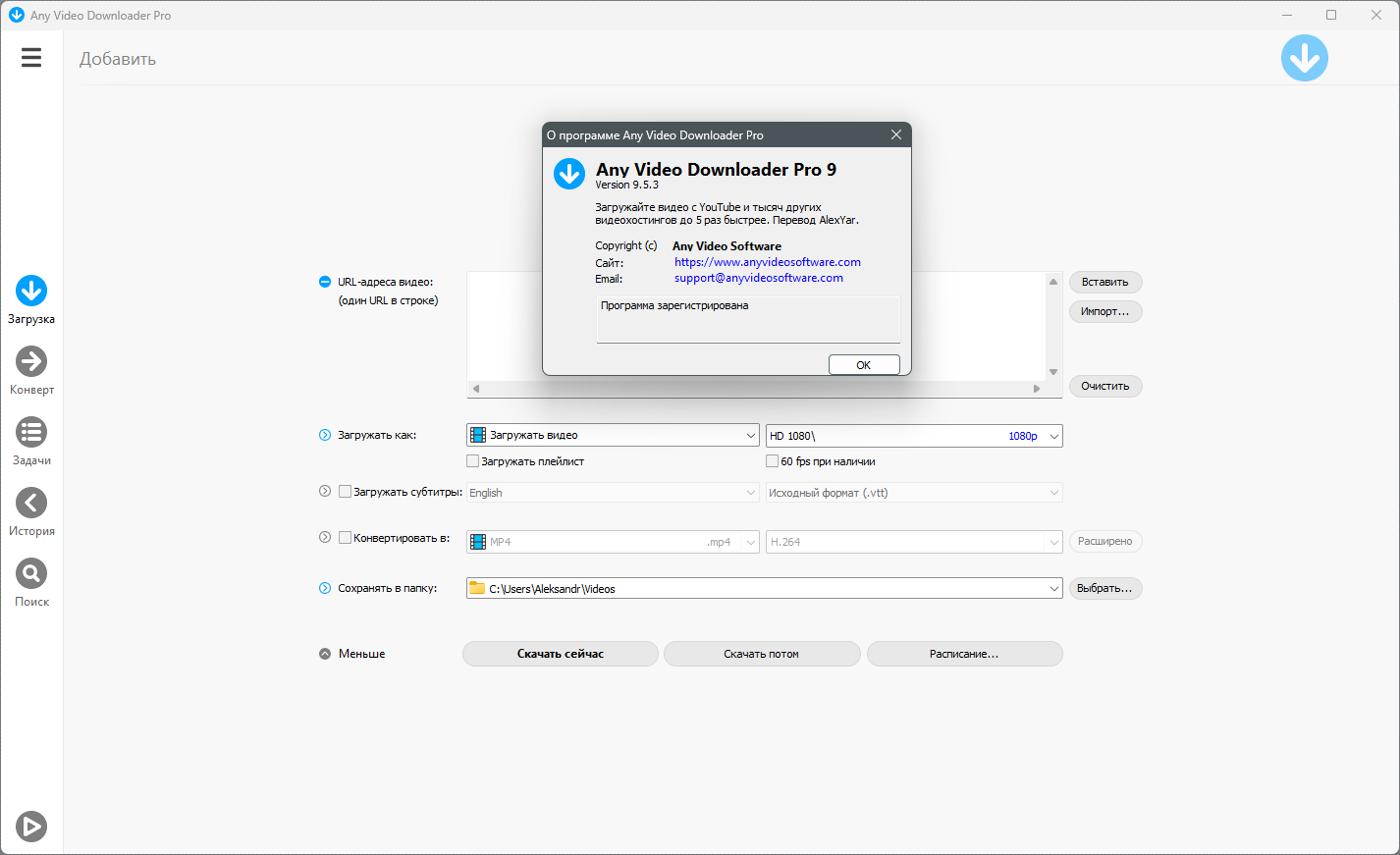Click Скачать потом button
This screenshot has height=855, width=1400.
click(x=762, y=654)
